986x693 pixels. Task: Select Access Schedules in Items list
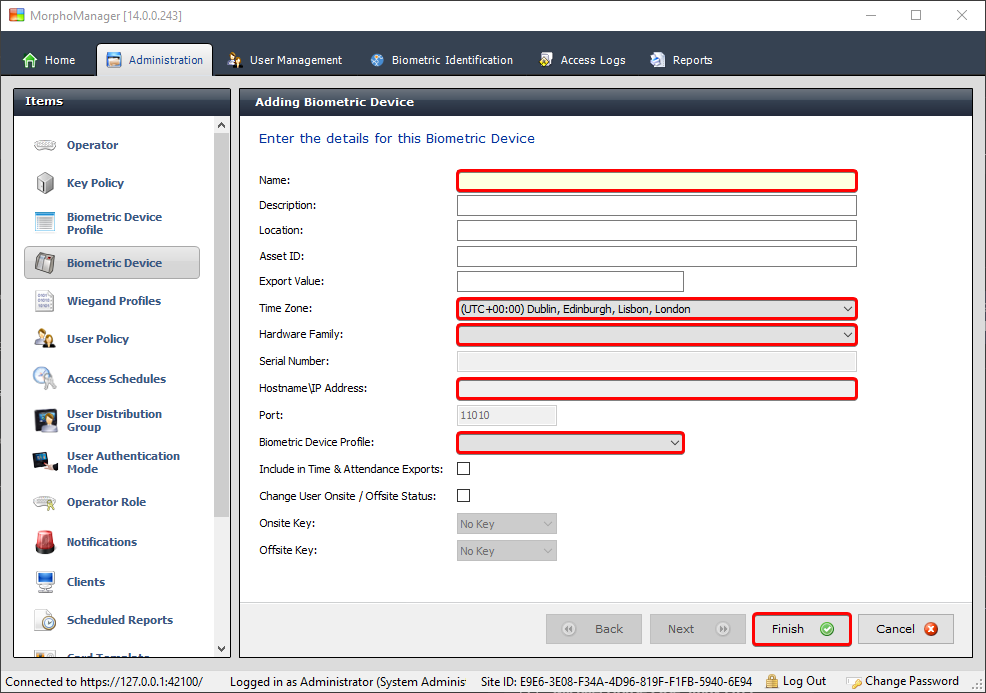point(112,379)
